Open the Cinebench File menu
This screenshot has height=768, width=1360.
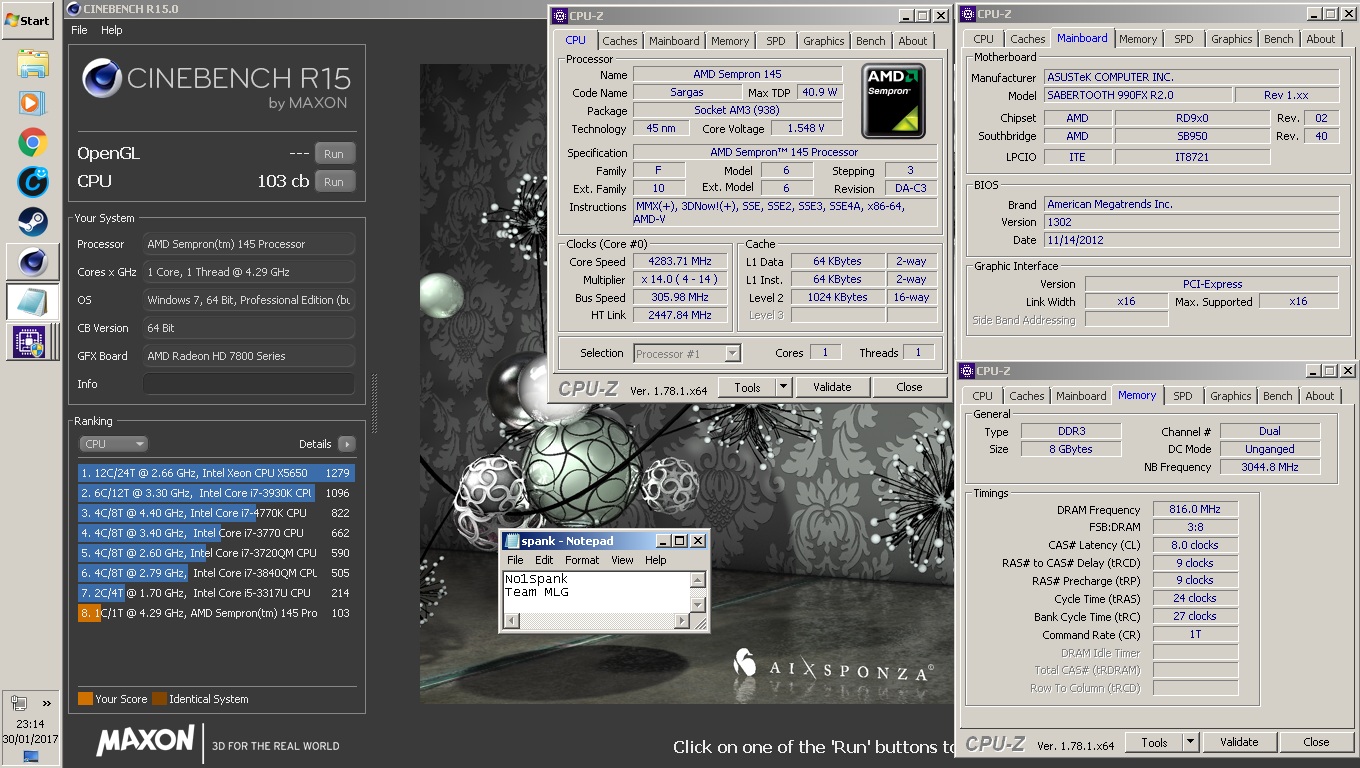coord(79,30)
